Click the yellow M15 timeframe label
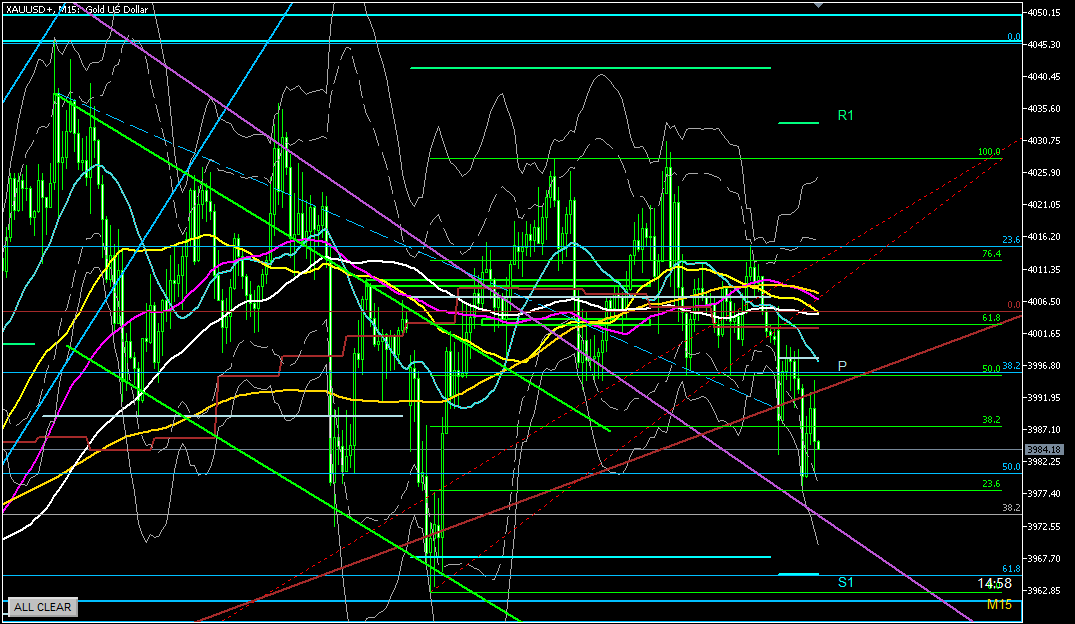Screen dimensions: 1075x624 [x=999, y=604]
